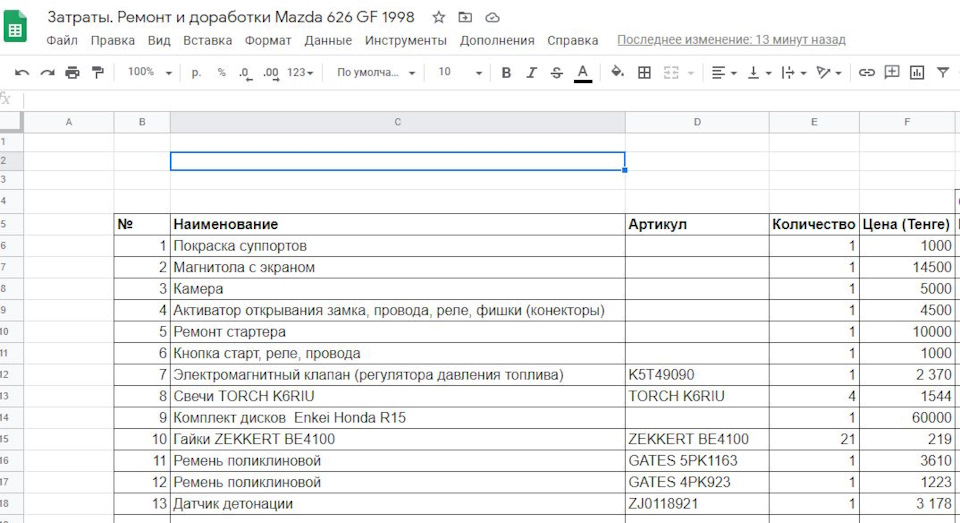Viewport: 960px width, 523px height.
Task: Open the Формат menu
Action: tap(268, 40)
